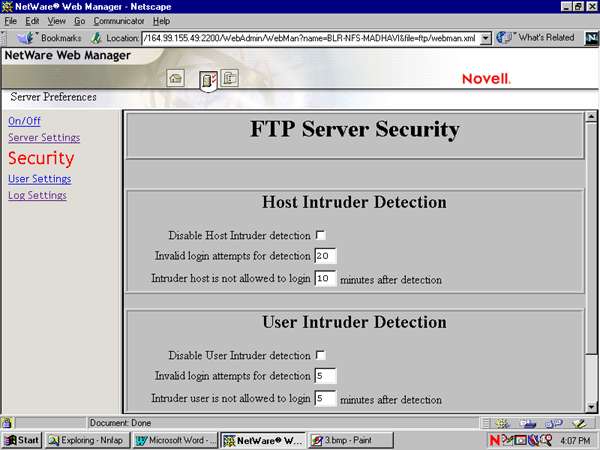
Task: Click the security padlock icon in status bar
Action: click(x=7, y=423)
